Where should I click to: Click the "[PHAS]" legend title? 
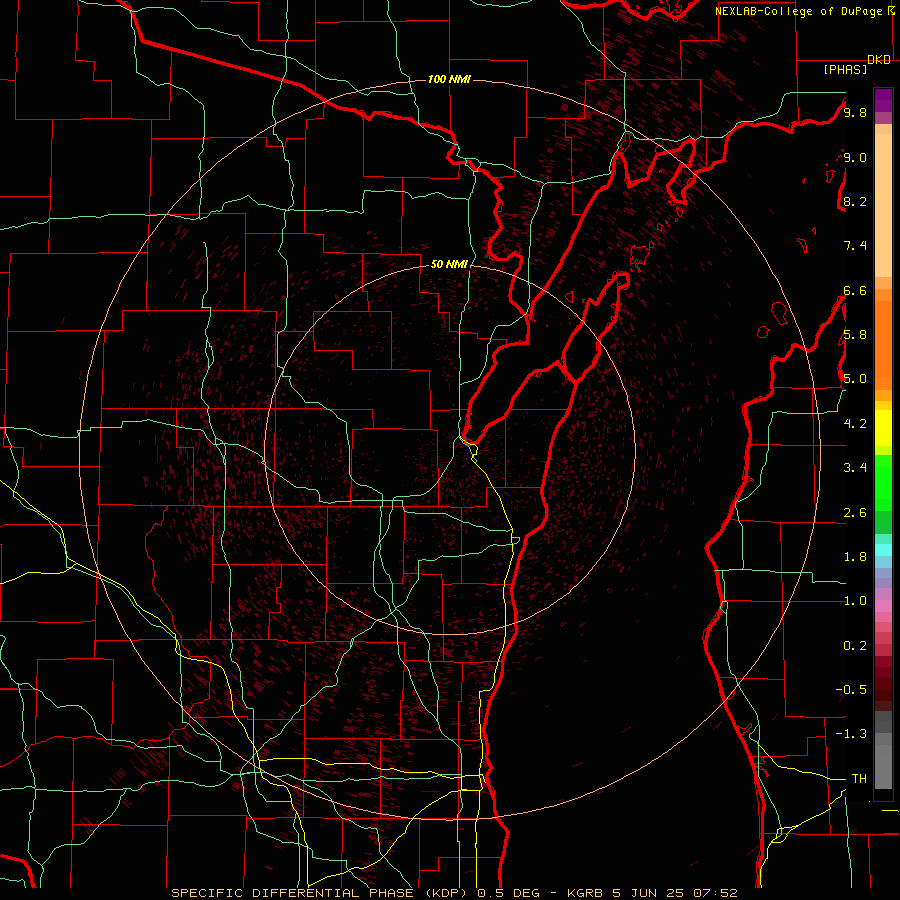[x=845, y=69]
